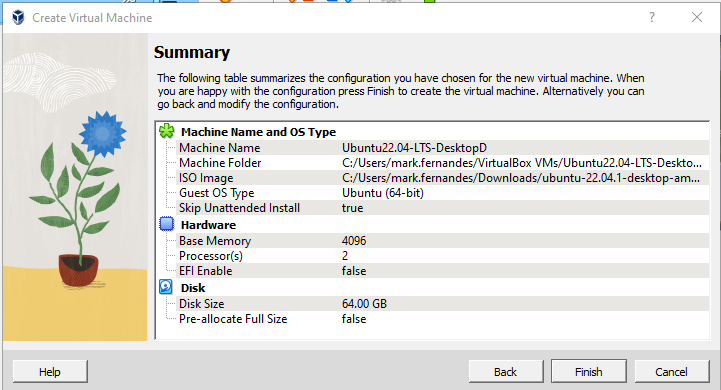Viewport: 721px width, 390px height.
Task: Click the true value for Skip Unattended Install
Action: click(x=353, y=208)
